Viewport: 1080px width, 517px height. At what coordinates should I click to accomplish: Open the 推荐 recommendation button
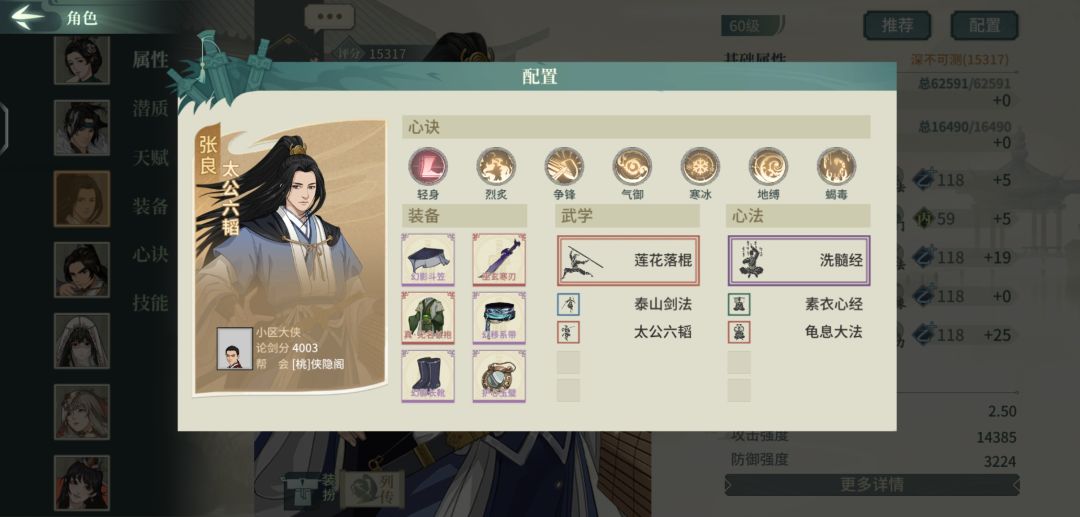click(x=897, y=25)
